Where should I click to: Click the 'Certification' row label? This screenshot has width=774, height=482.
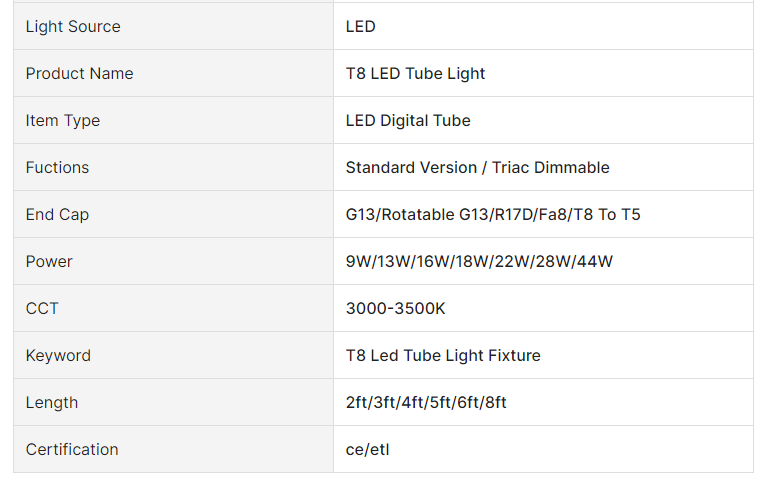72,450
